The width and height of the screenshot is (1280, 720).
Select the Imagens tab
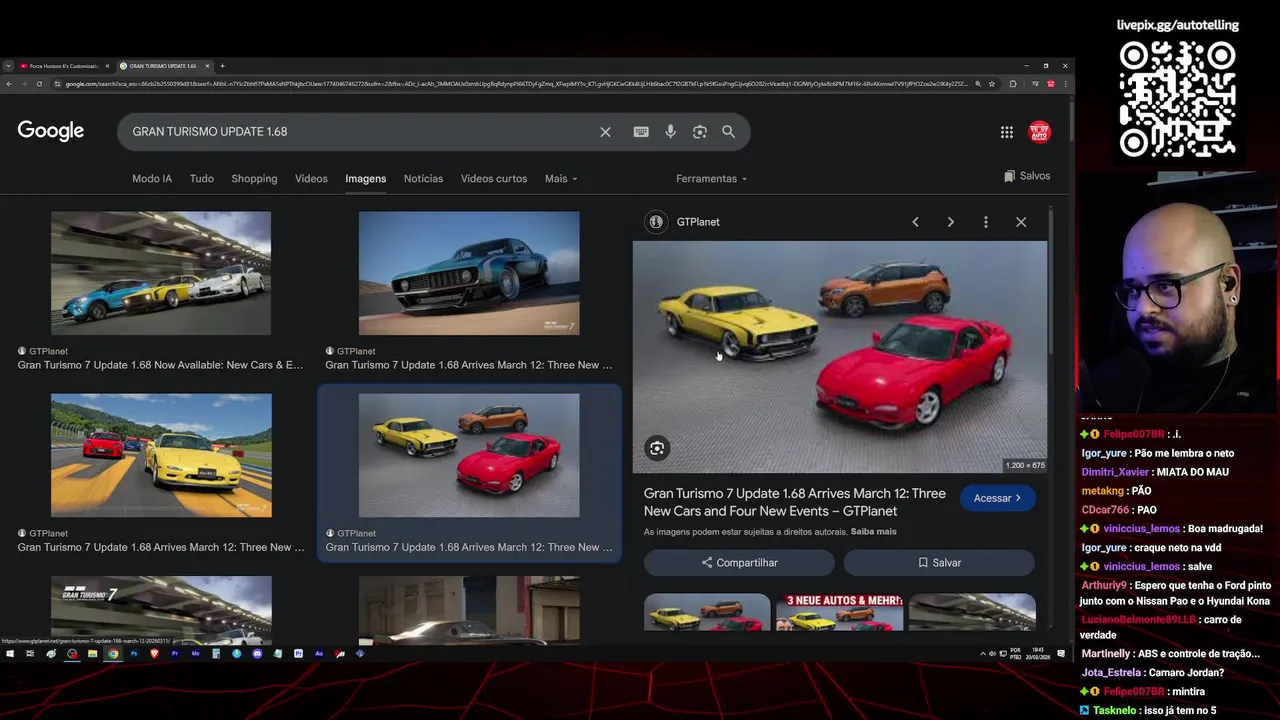coord(365,178)
